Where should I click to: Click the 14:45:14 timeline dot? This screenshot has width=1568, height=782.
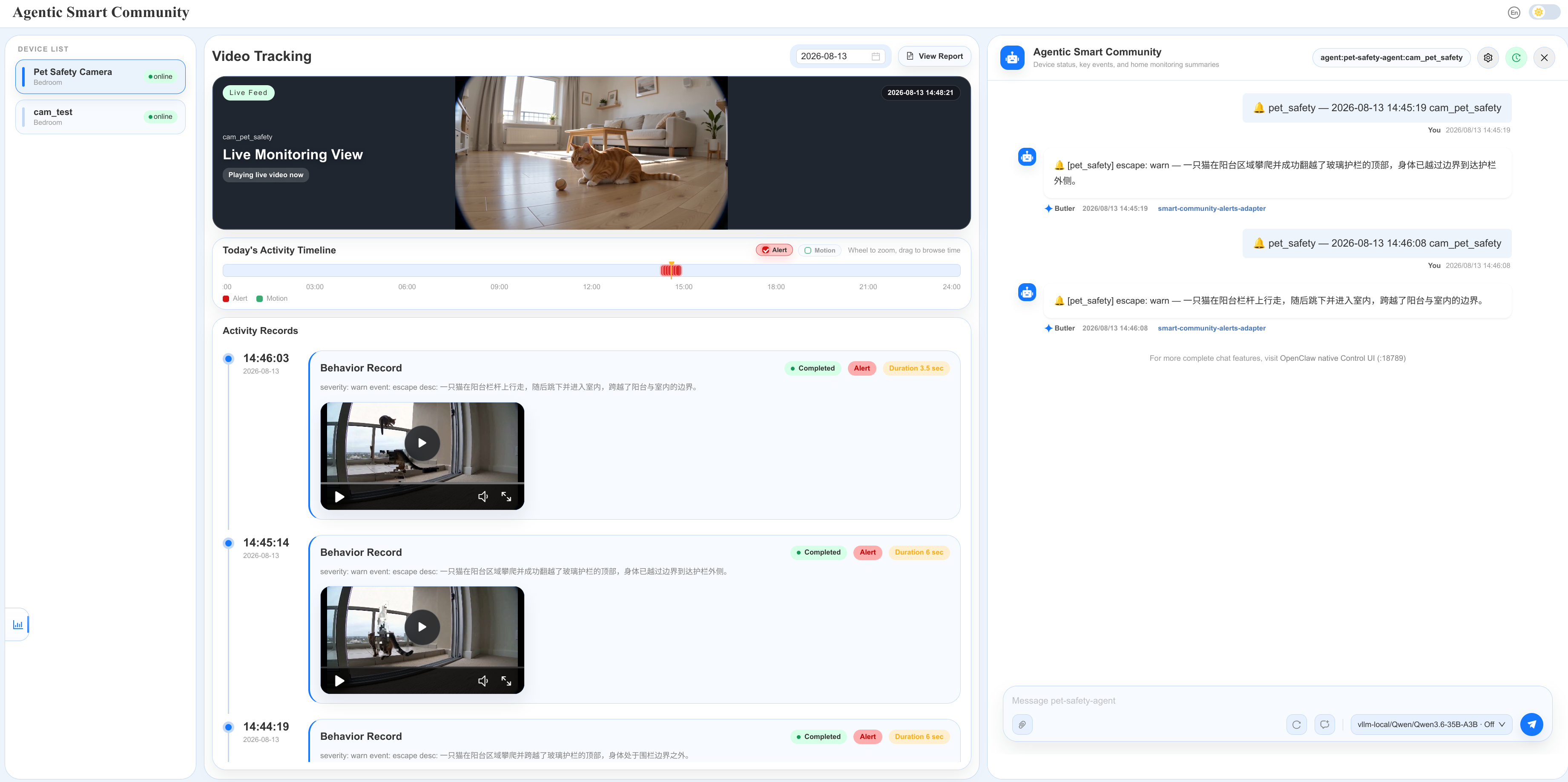[x=228, y=543]
